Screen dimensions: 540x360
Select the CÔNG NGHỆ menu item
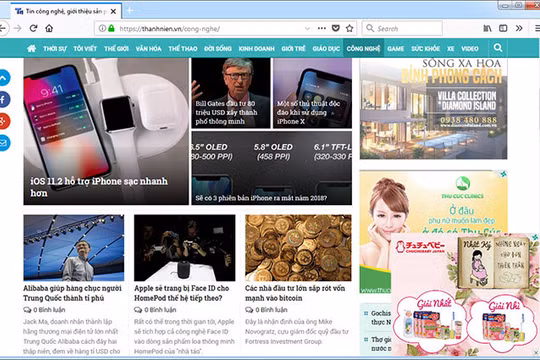pyautogui.click(x=363, y=49)
